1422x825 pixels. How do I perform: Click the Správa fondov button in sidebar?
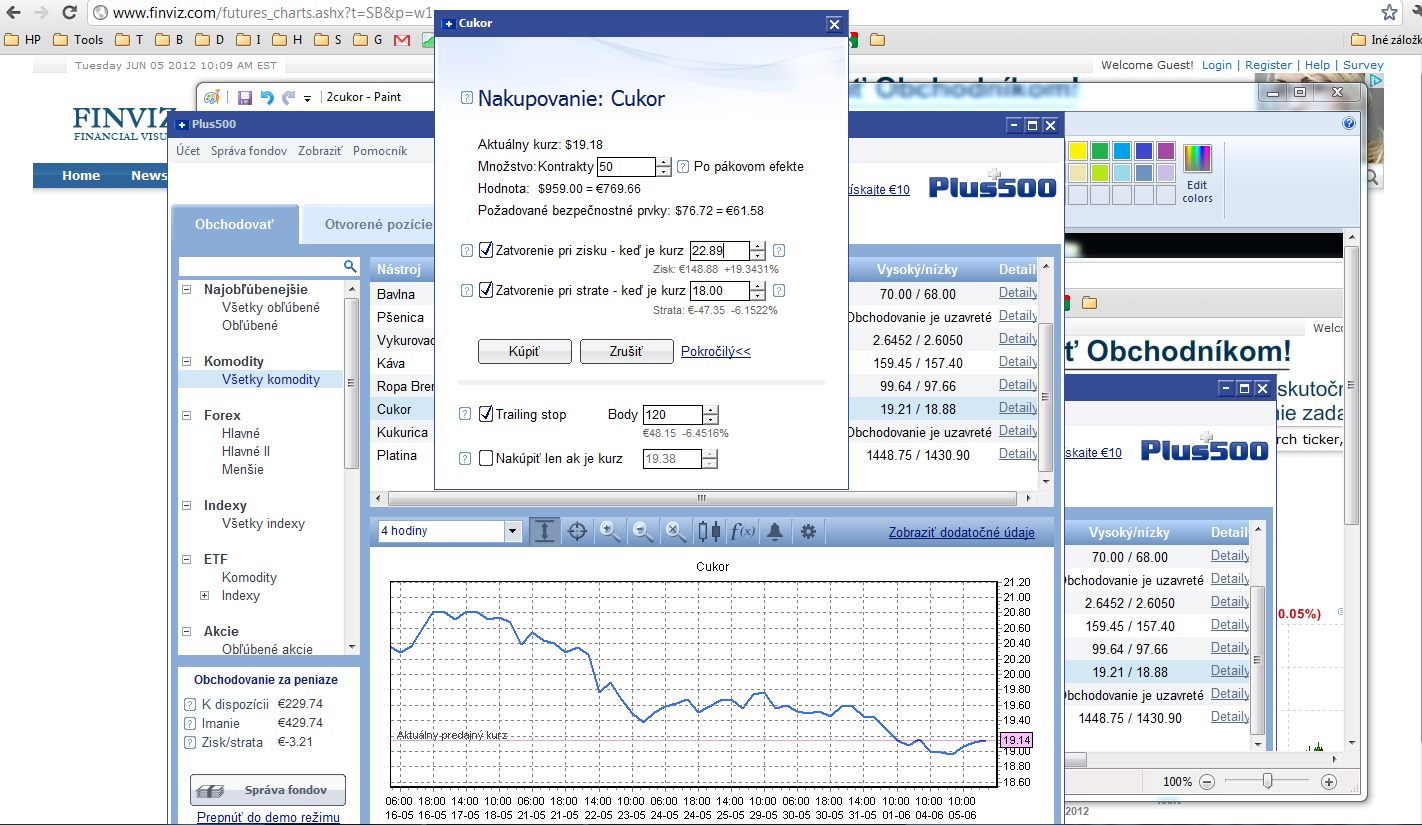(268, 790)
